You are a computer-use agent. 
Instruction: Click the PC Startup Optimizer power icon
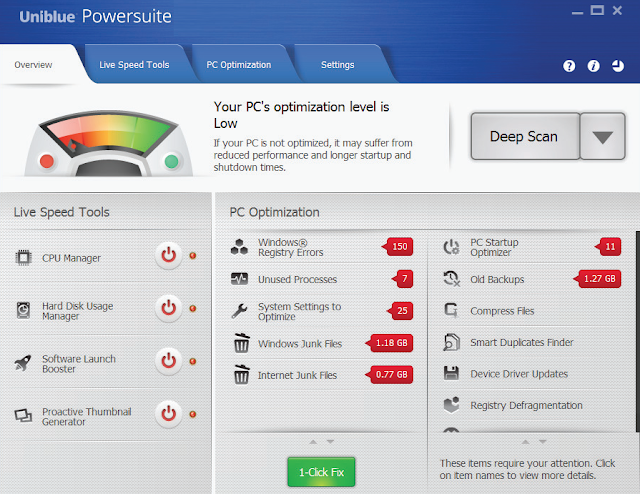(x=451, y=247)
